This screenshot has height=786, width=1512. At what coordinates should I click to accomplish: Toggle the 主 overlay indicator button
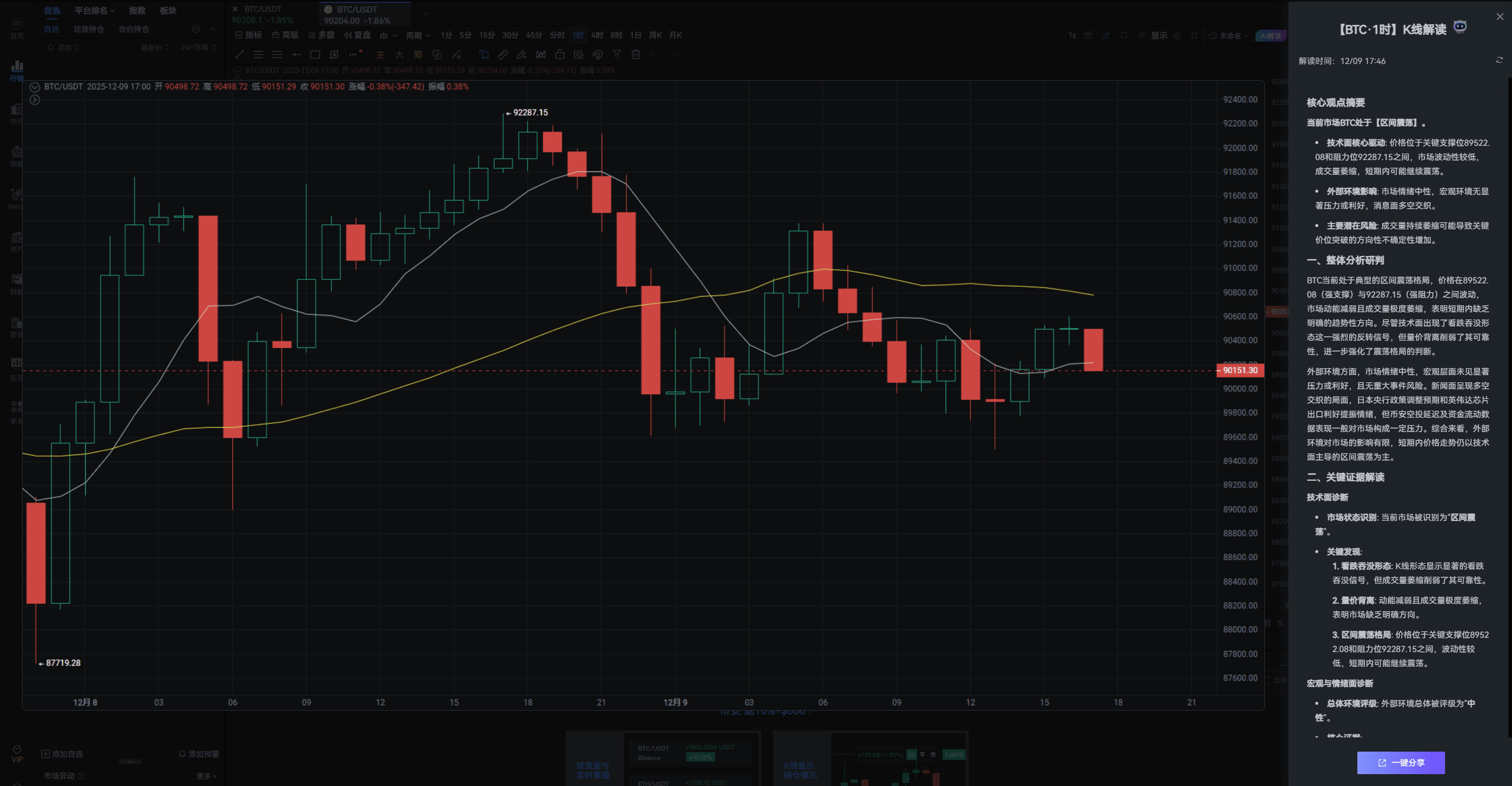point(380,55)
